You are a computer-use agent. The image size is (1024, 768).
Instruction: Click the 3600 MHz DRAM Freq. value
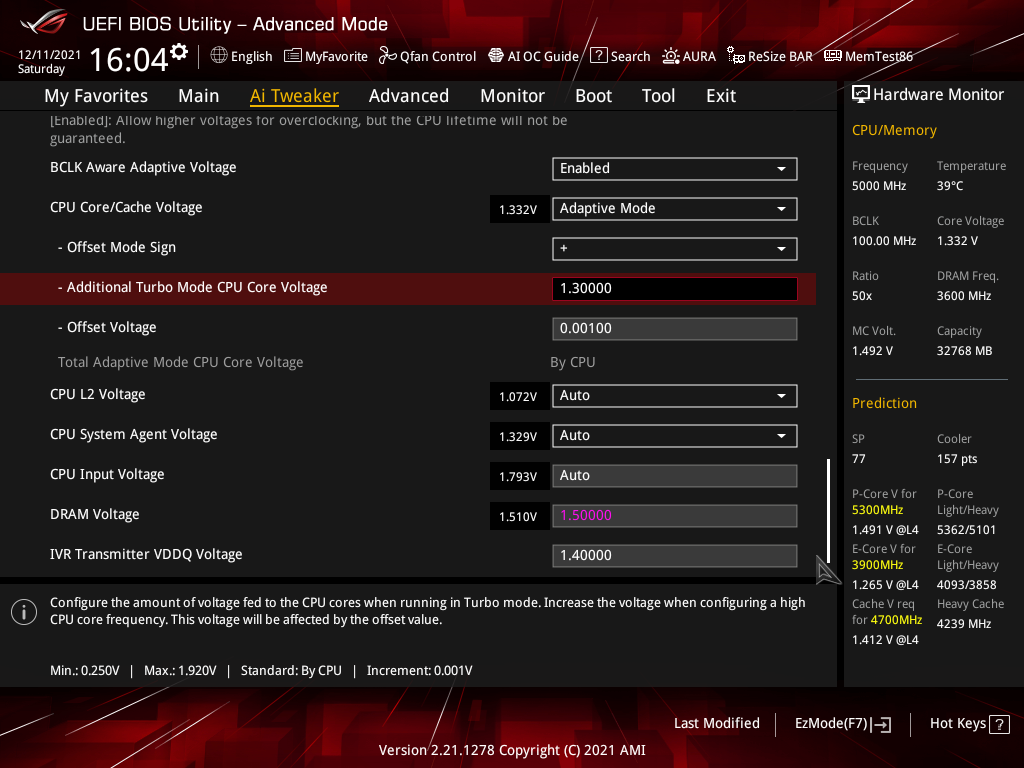pos(964,296)
